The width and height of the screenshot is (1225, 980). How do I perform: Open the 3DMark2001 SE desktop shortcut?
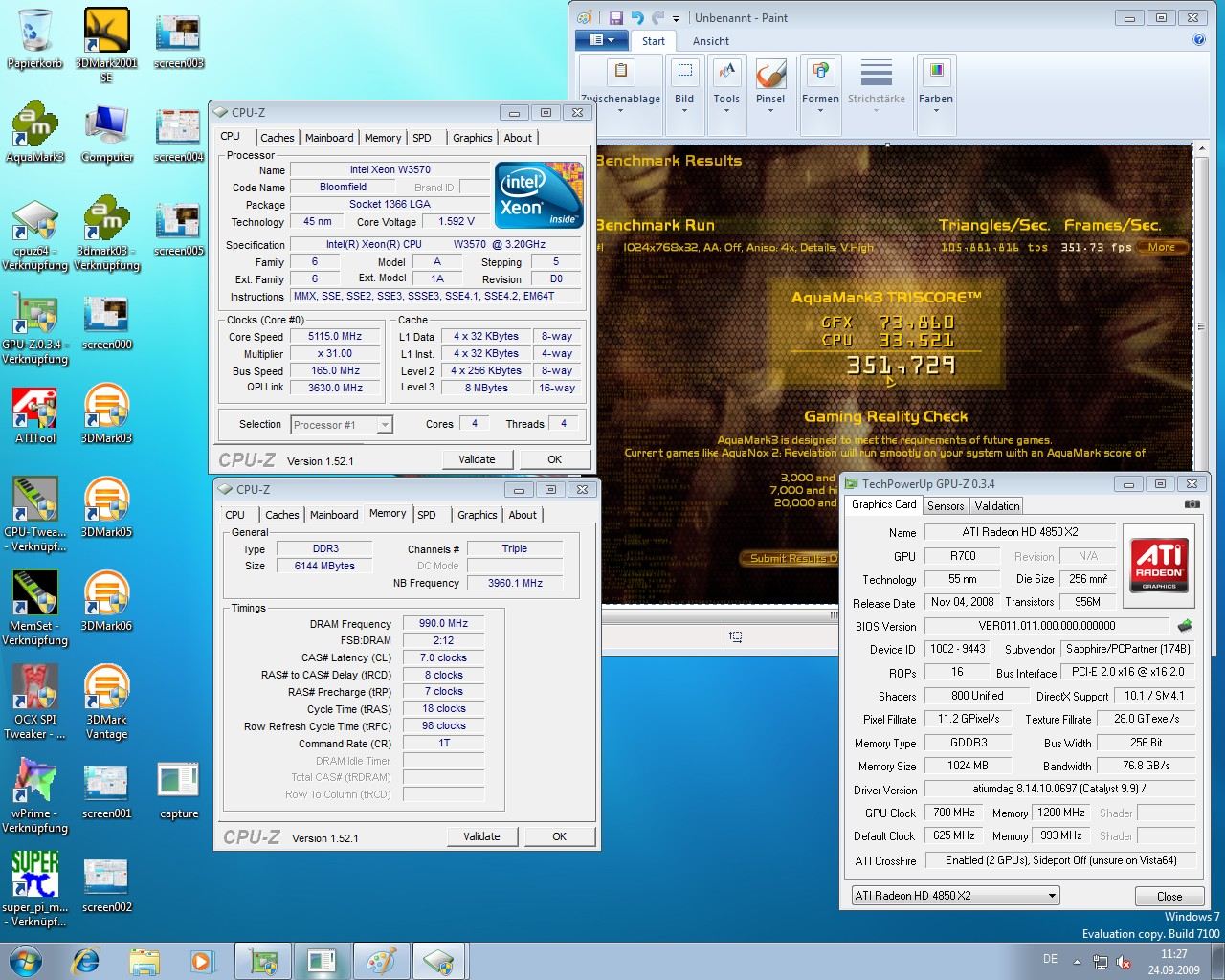pyautogui.click(x=106, y=45)
